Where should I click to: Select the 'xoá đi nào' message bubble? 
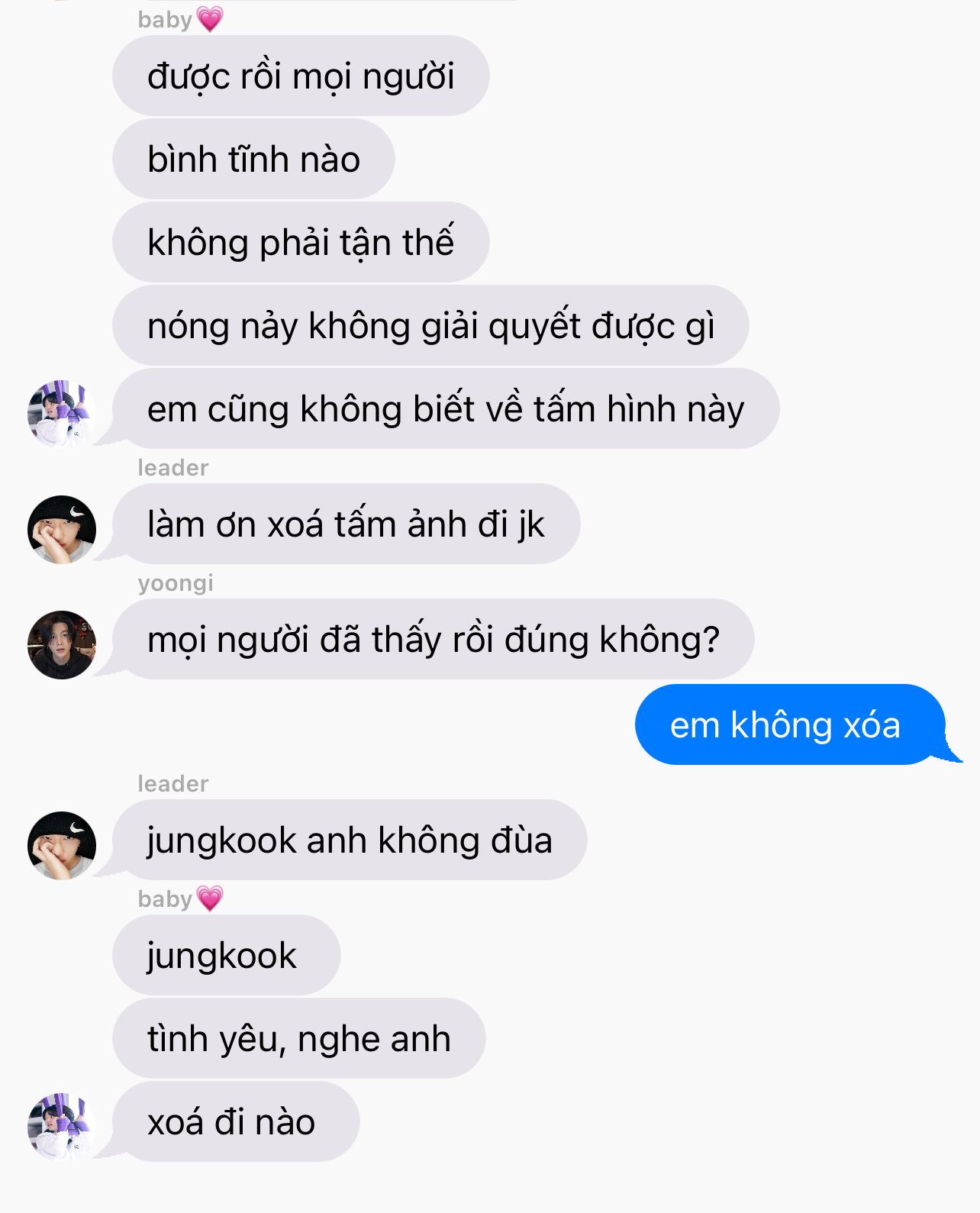pyautogui.click(x=236, y=1121)
